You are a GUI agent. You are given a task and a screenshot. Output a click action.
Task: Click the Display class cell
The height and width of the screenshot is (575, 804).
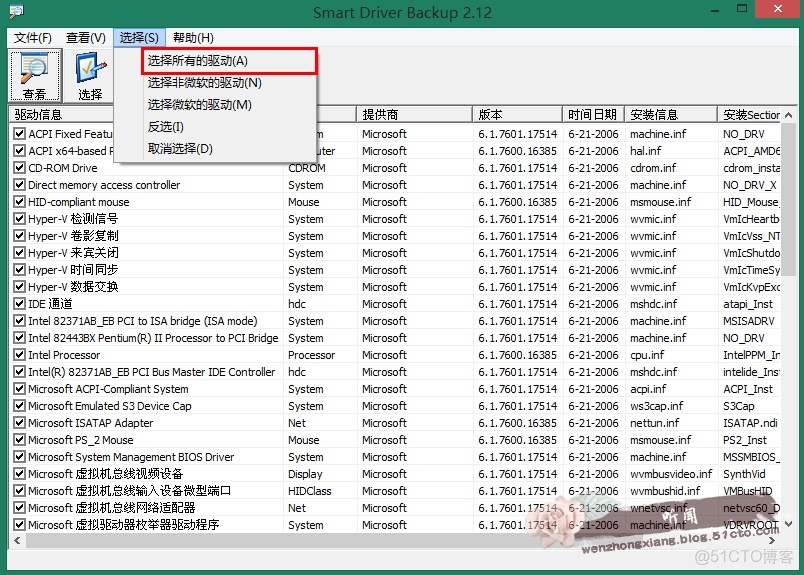tap(305, 473)
